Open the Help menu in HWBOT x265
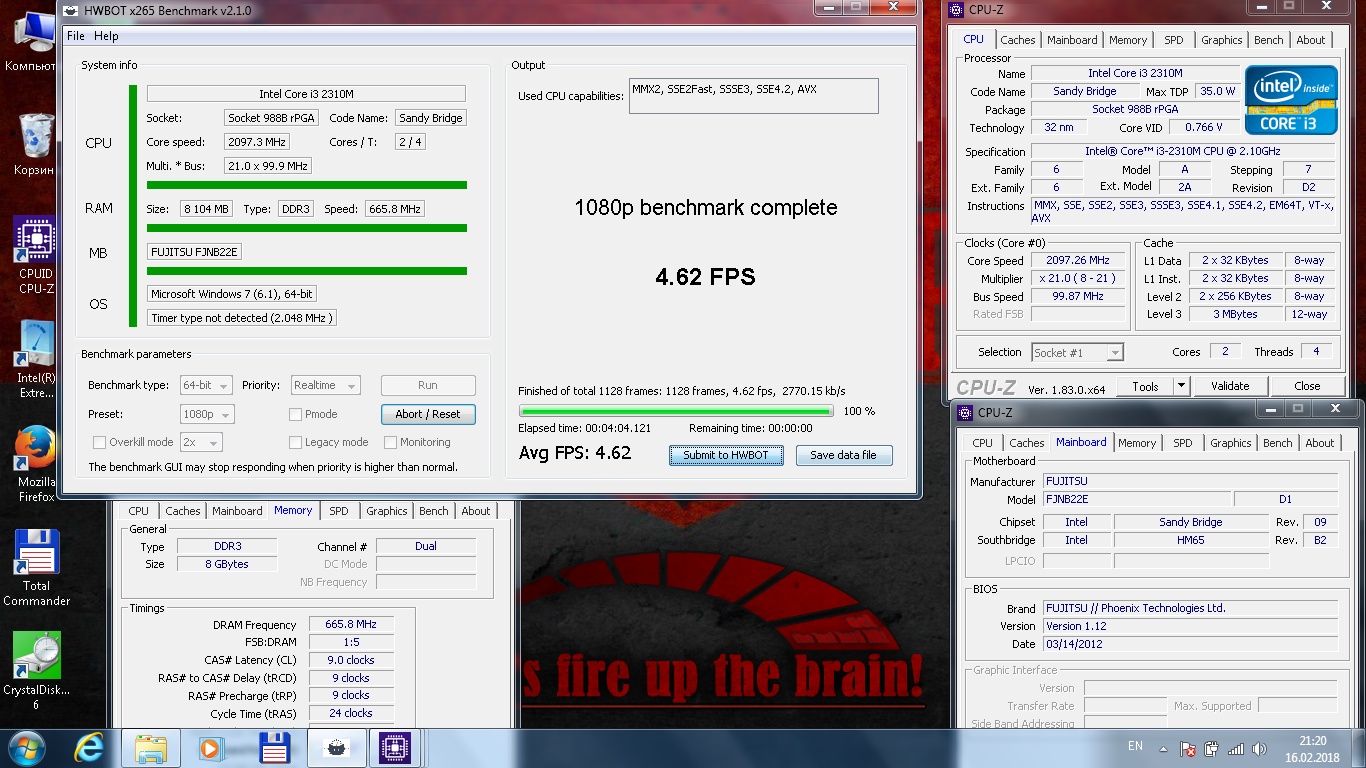 coord(106,36)
